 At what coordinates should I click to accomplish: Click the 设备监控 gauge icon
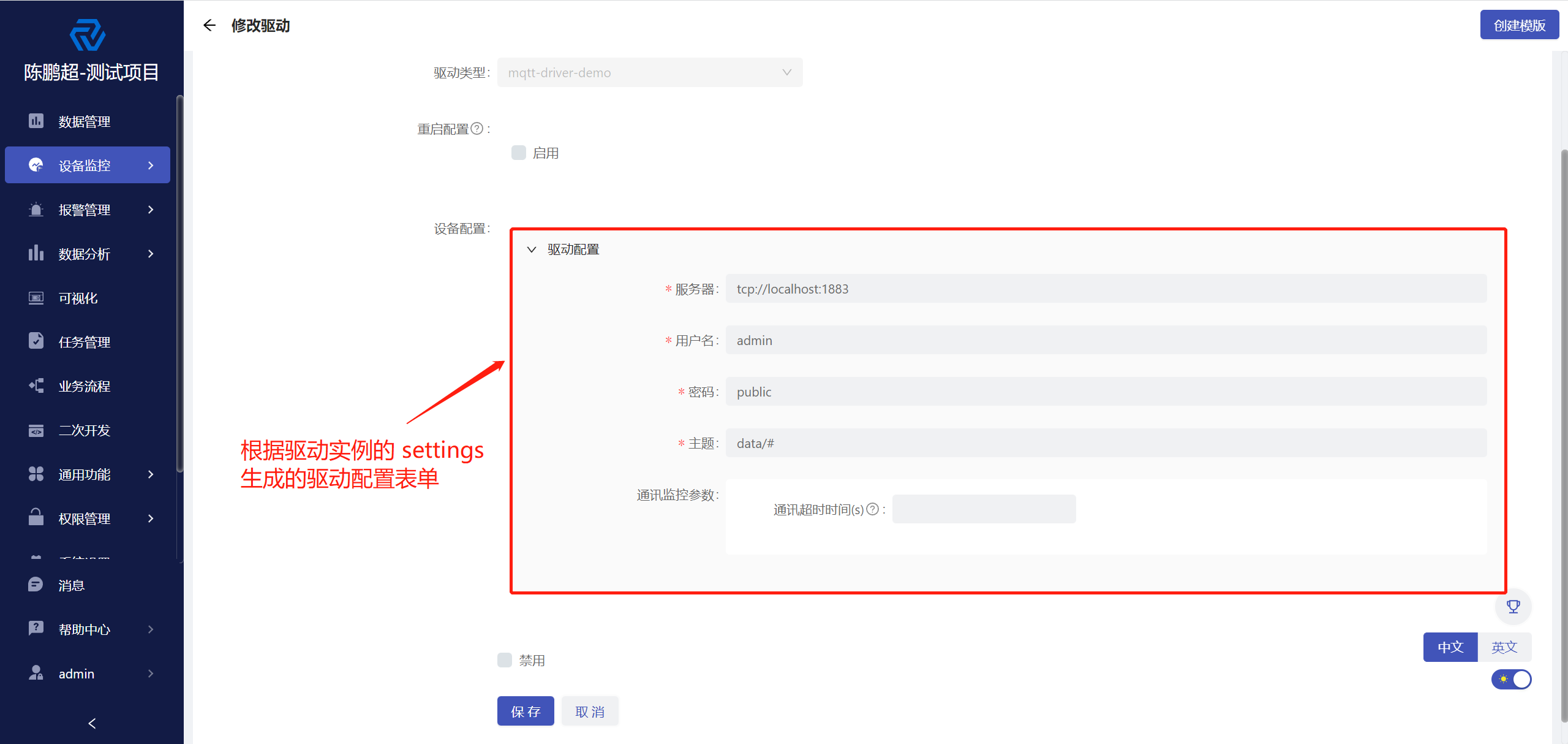pyautogui.click(x=36, y=165)
